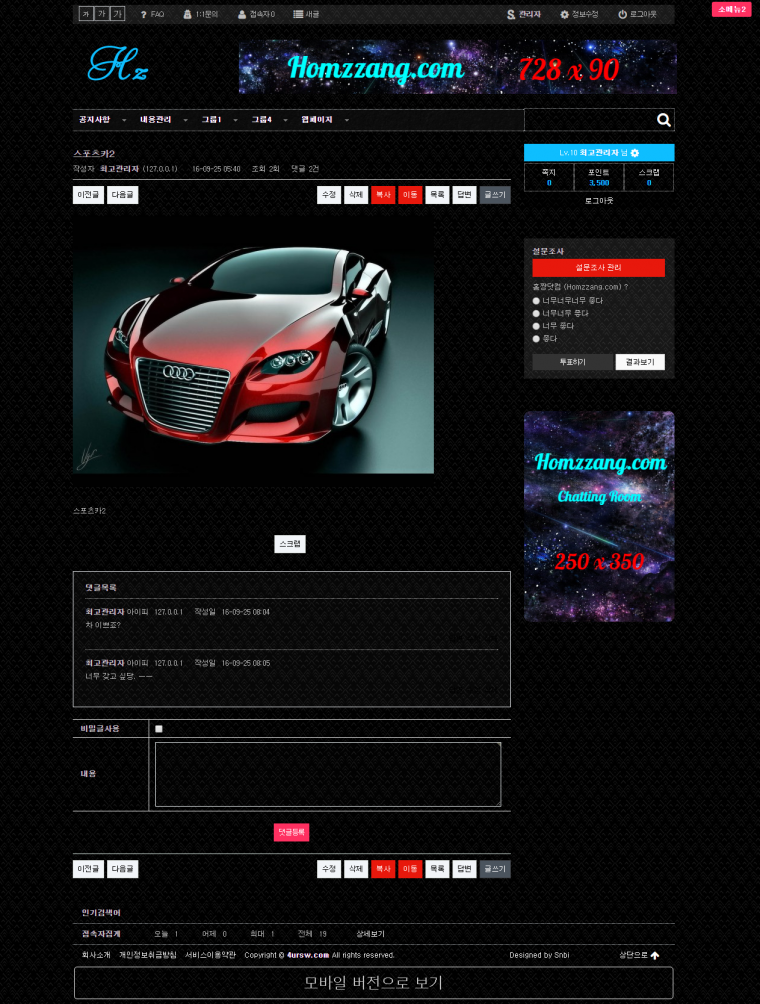Expand the 공지사항 menu dropdown arrow

tap(124, 120)
